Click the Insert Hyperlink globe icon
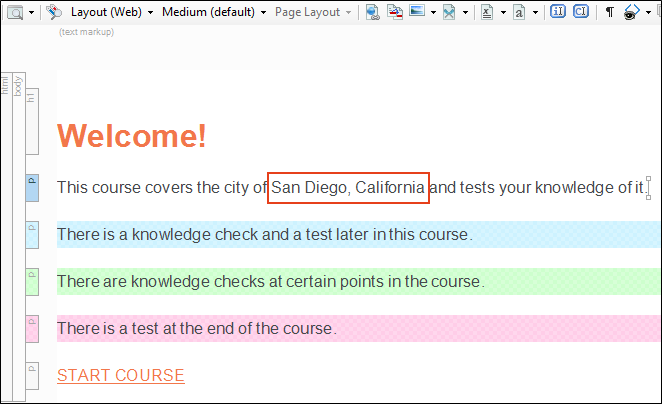662x404 pixels. coord(372,12)
